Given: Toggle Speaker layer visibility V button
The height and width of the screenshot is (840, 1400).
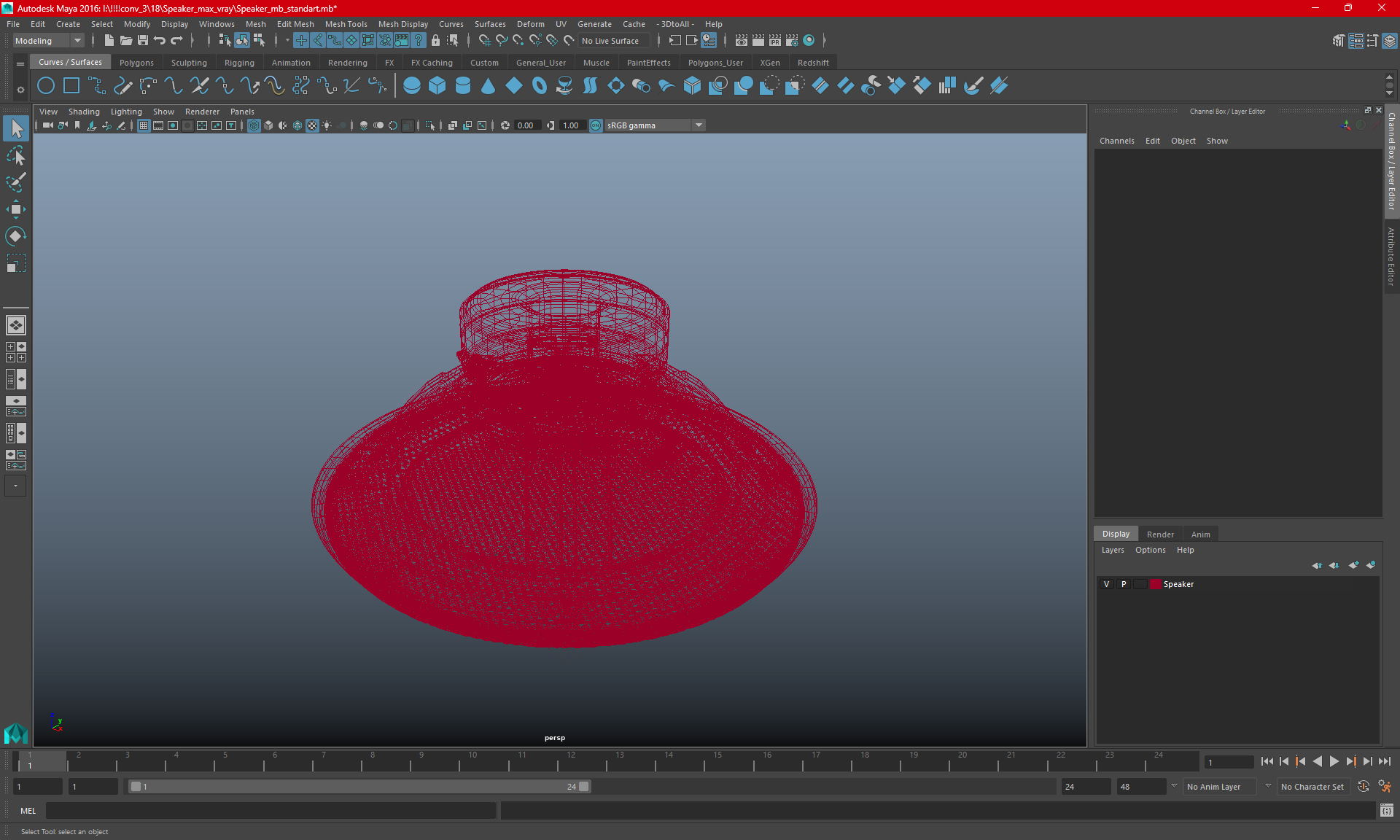Looking at the screenshot, I should point(1106,583).
